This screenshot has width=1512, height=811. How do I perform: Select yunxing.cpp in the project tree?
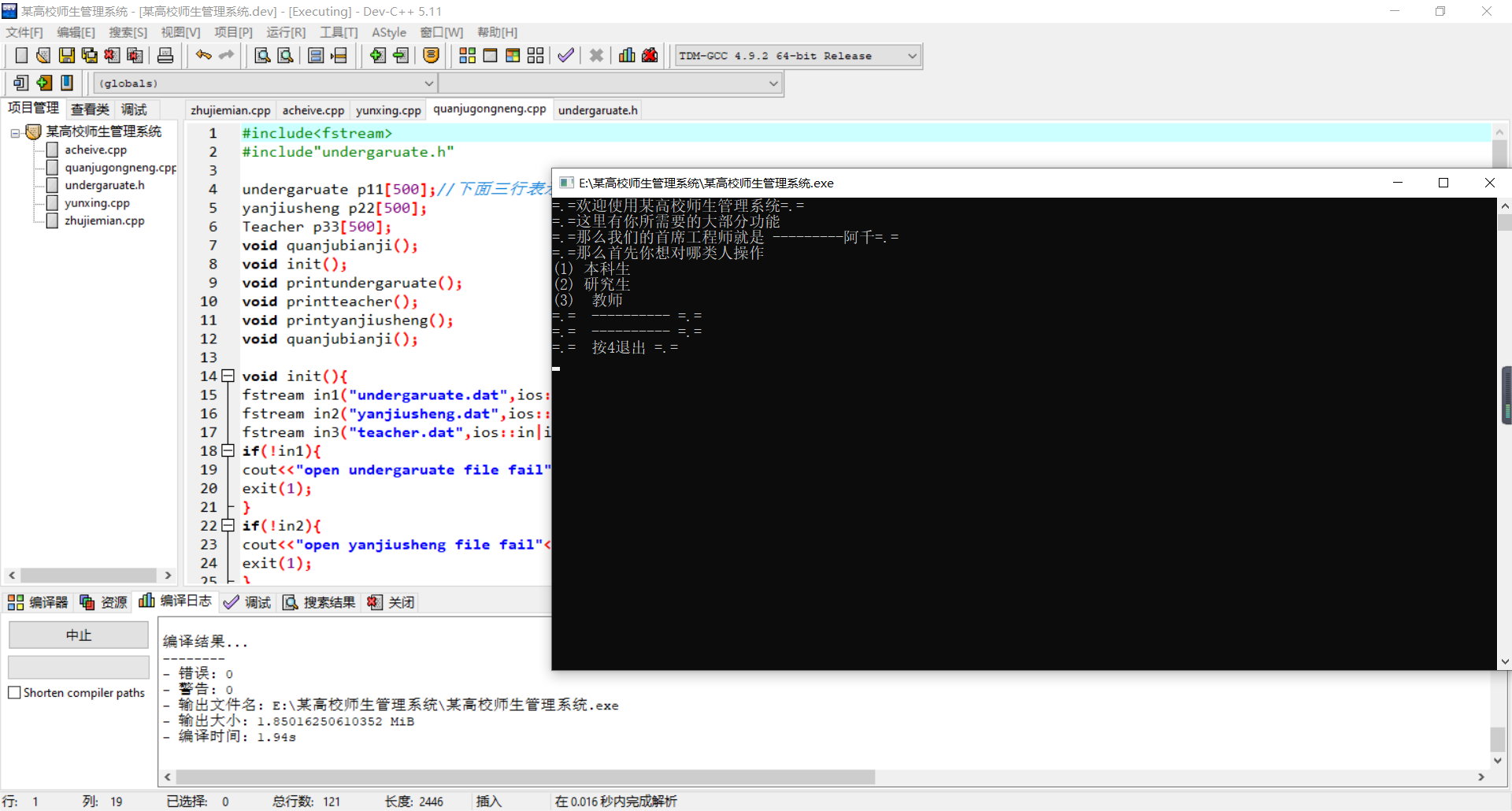coord(97,203)
